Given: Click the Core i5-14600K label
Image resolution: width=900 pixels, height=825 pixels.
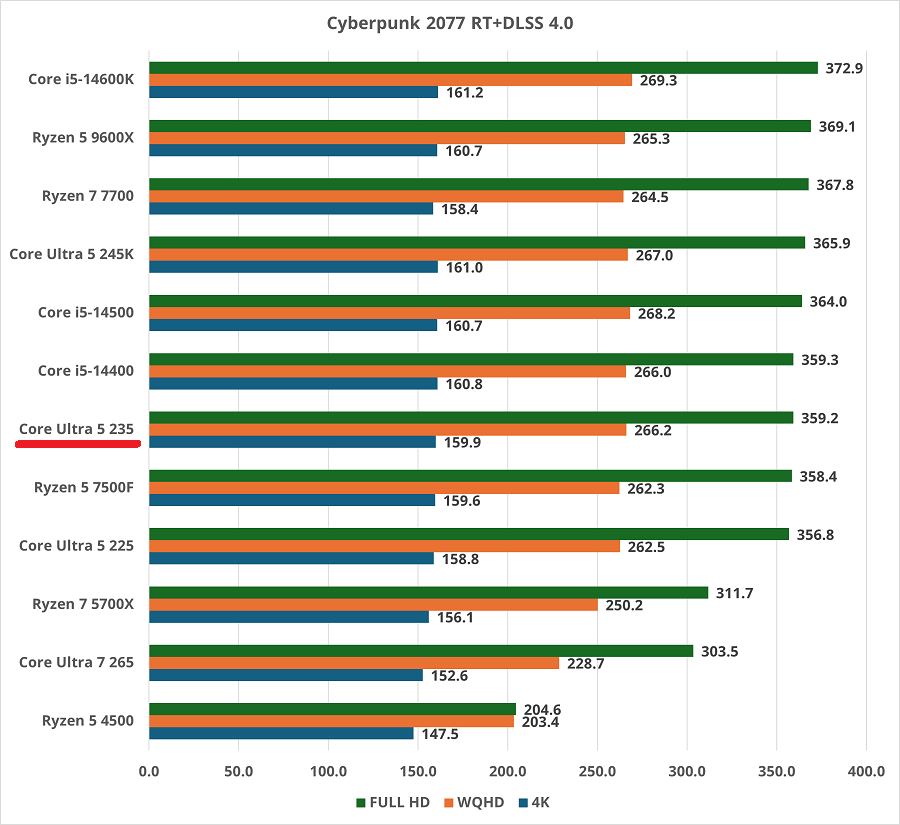Looking at the screenshot, I should pos(81,79).
